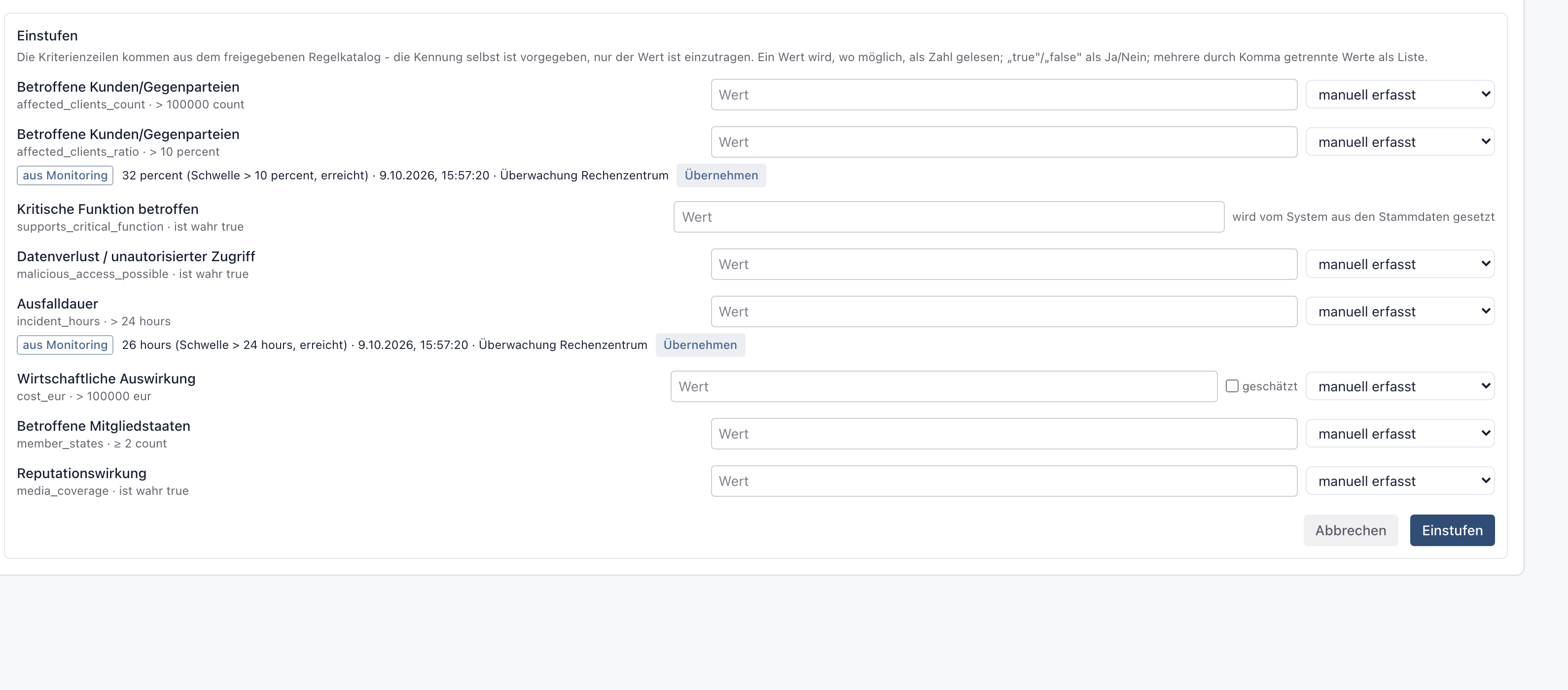Click the label 'Reputationswirkung'
This screenshot has width=1568, height=690.
pyautogui.click(x=81, y=473)
